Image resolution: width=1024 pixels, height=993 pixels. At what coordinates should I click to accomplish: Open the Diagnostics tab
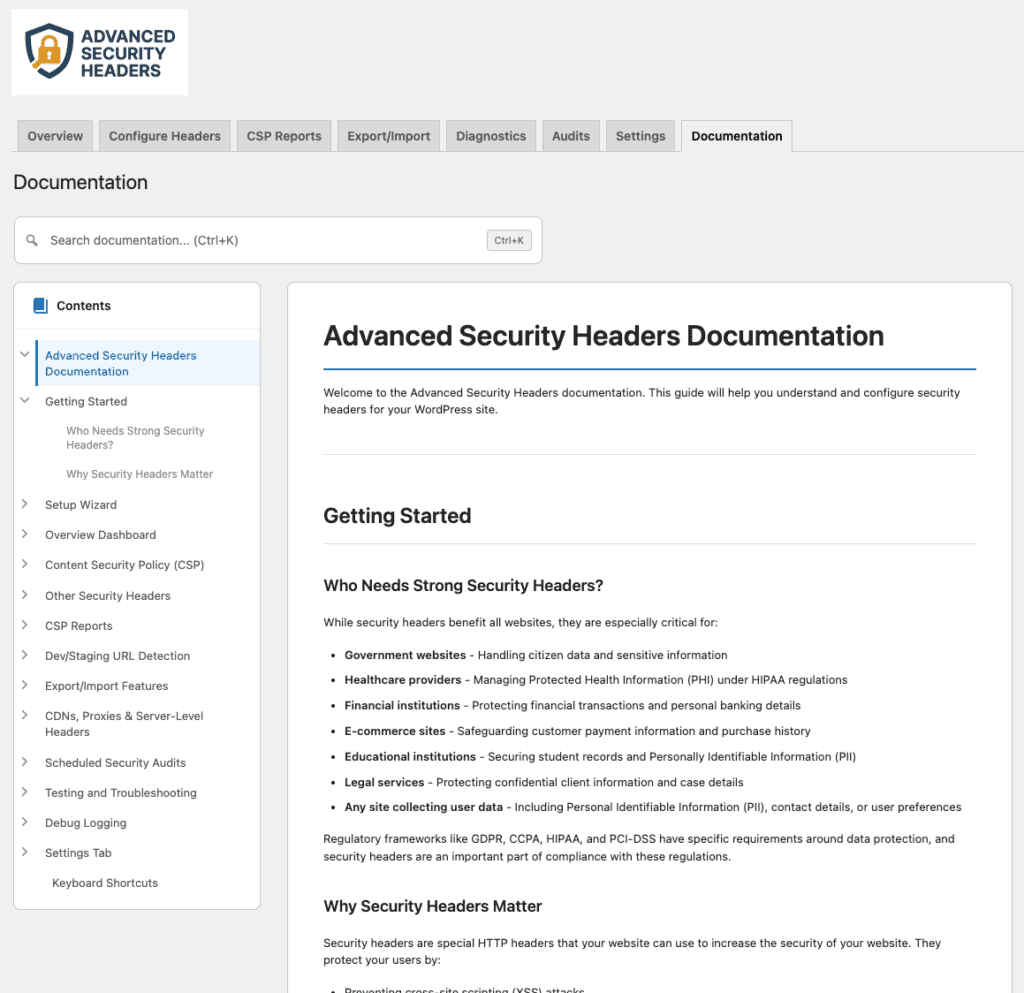point(490,136)
